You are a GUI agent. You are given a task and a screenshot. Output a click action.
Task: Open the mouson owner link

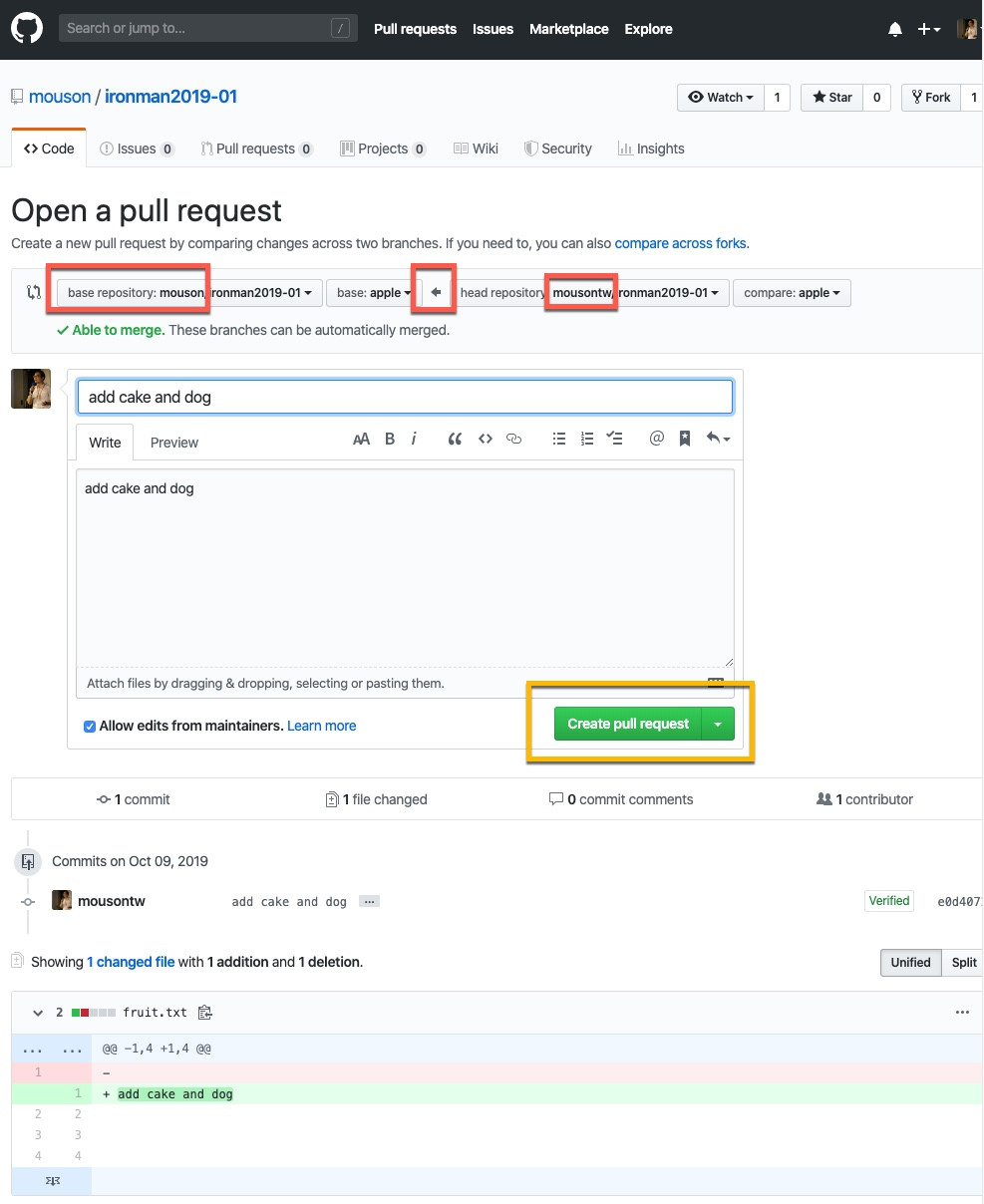pyautogui.click(x=60, y=97)
